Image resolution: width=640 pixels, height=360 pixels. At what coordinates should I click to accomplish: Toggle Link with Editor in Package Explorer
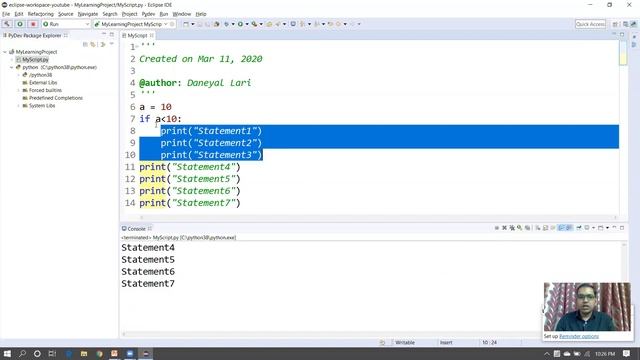tap(93, 44)
